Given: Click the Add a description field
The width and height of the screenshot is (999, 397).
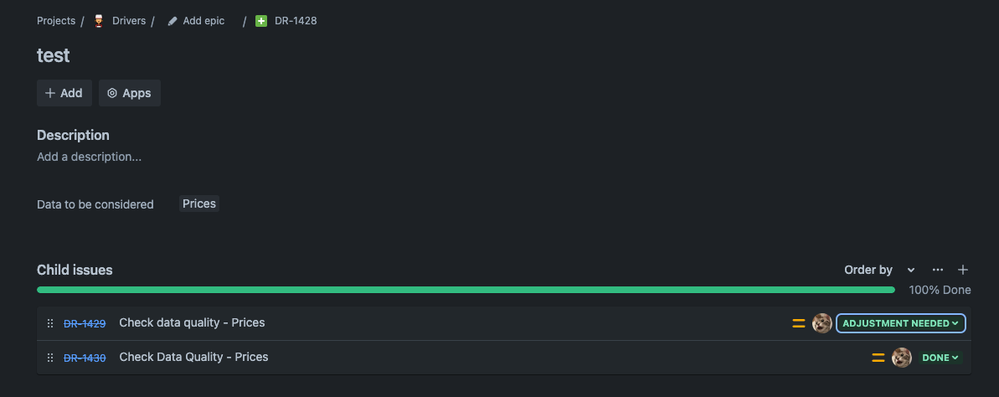Looking at the screenshot, I should tap(89, 157).
